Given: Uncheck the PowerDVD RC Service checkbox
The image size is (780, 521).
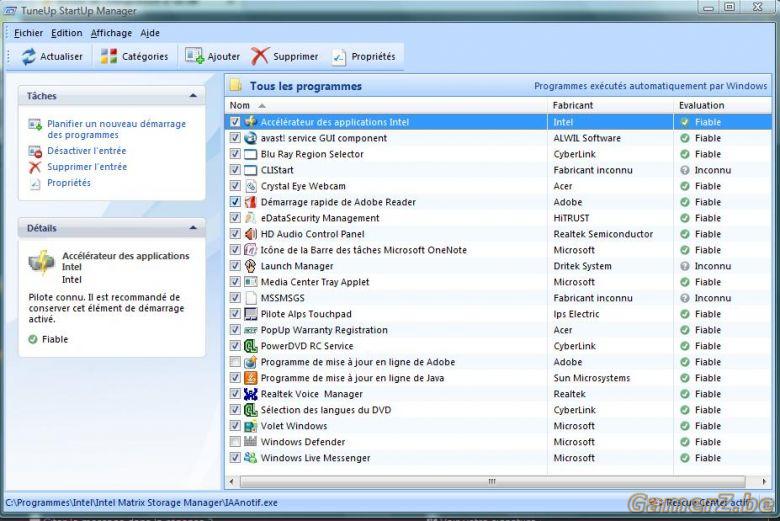Looking at the screenshot, I should pos(235,346).
